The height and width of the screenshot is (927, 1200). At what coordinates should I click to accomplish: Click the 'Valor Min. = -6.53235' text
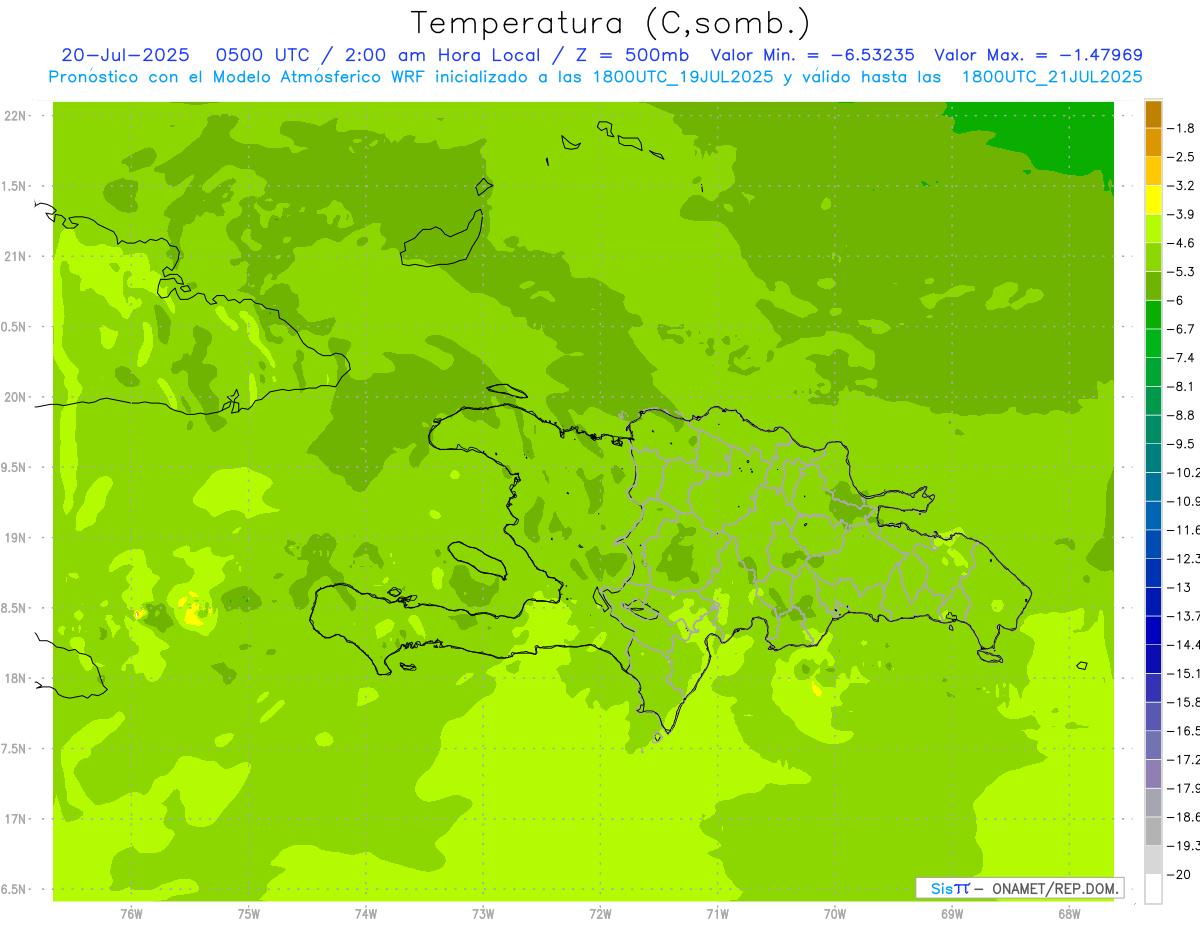[812, 55]
